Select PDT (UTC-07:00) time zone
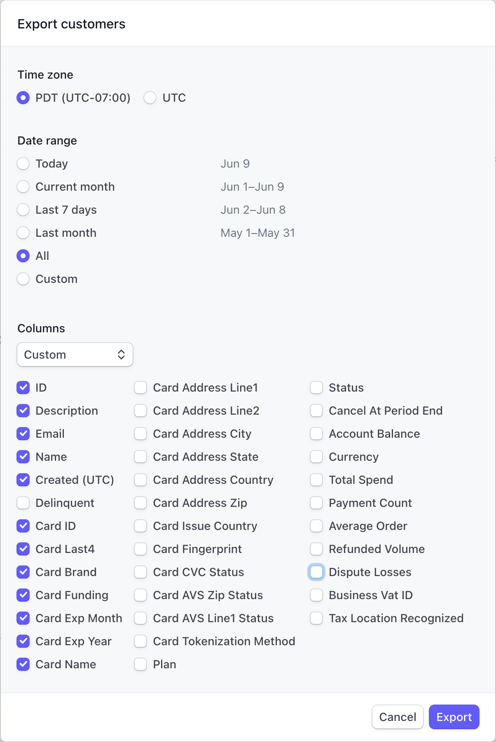Viewport: 496px width, 742px height. coord(23,98)
